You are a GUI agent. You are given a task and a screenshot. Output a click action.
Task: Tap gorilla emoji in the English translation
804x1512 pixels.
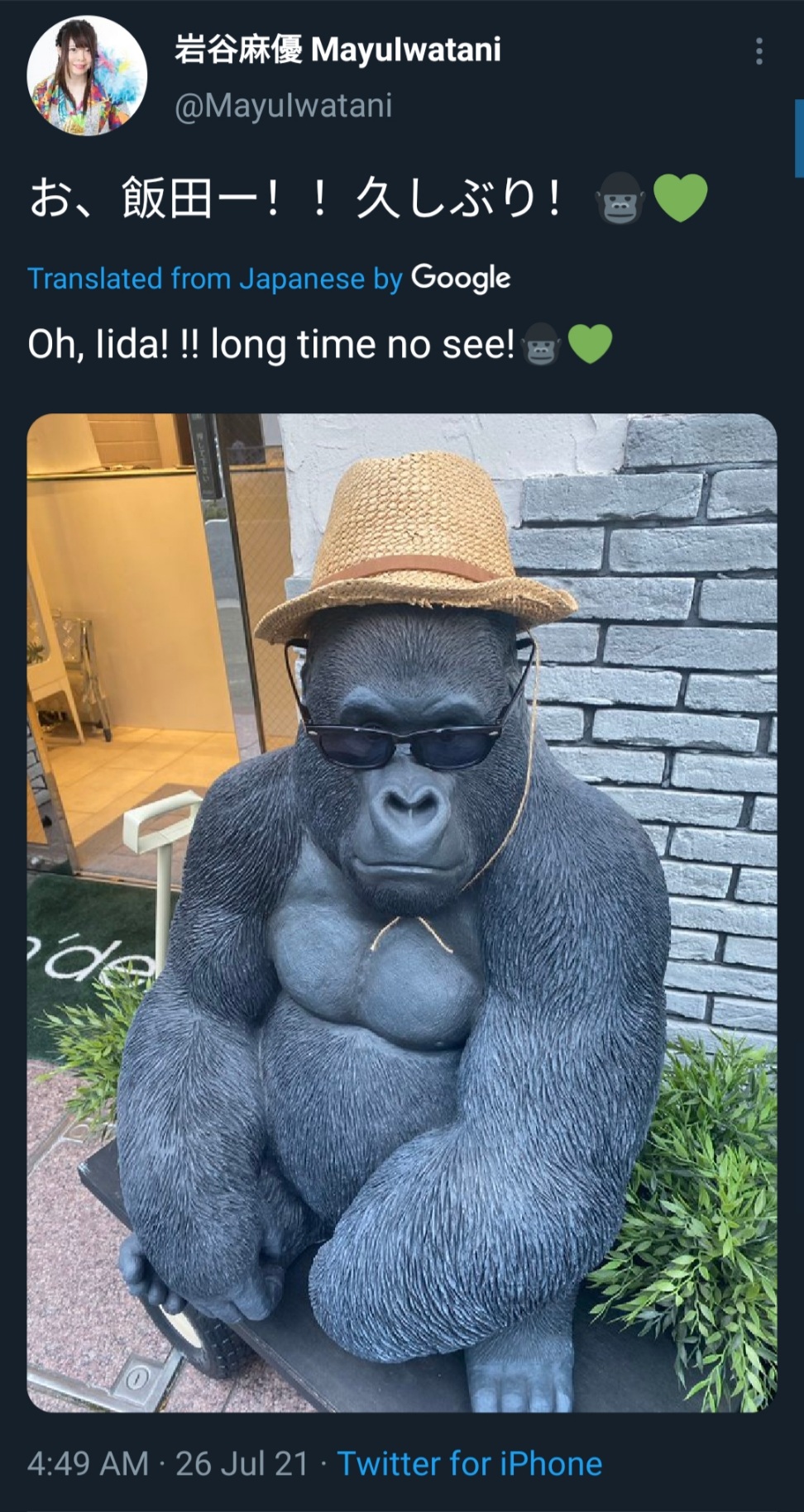(542, 345)
